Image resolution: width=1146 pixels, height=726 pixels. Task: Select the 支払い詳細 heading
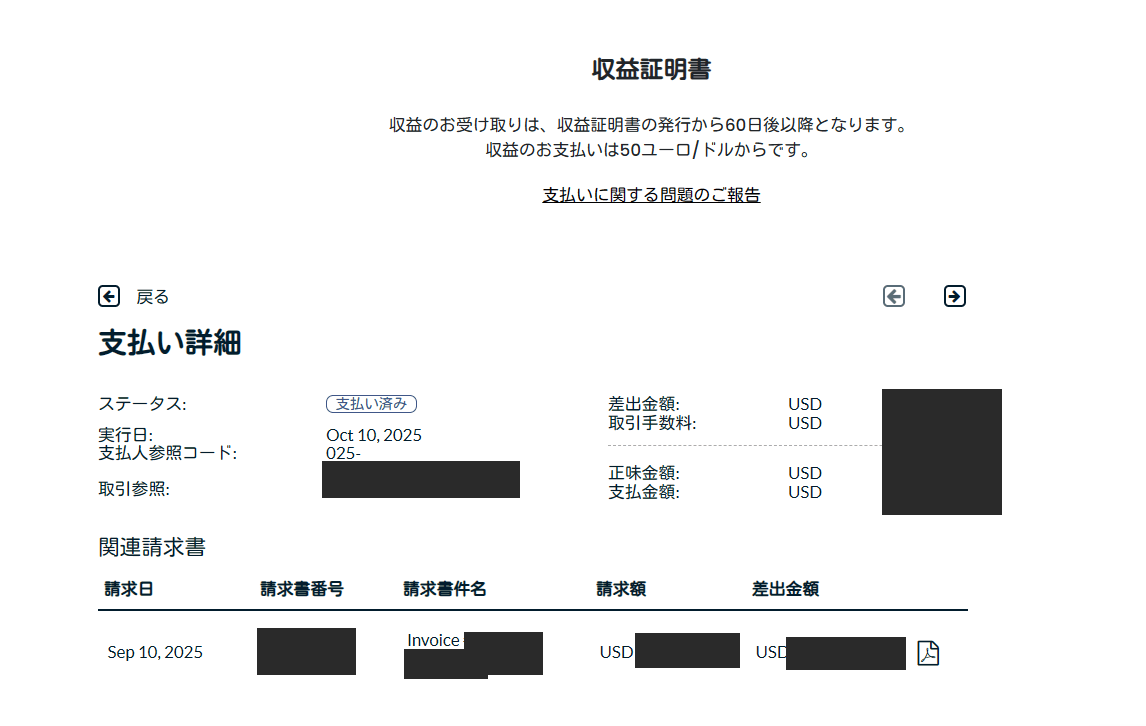click(x=170, y=343)
